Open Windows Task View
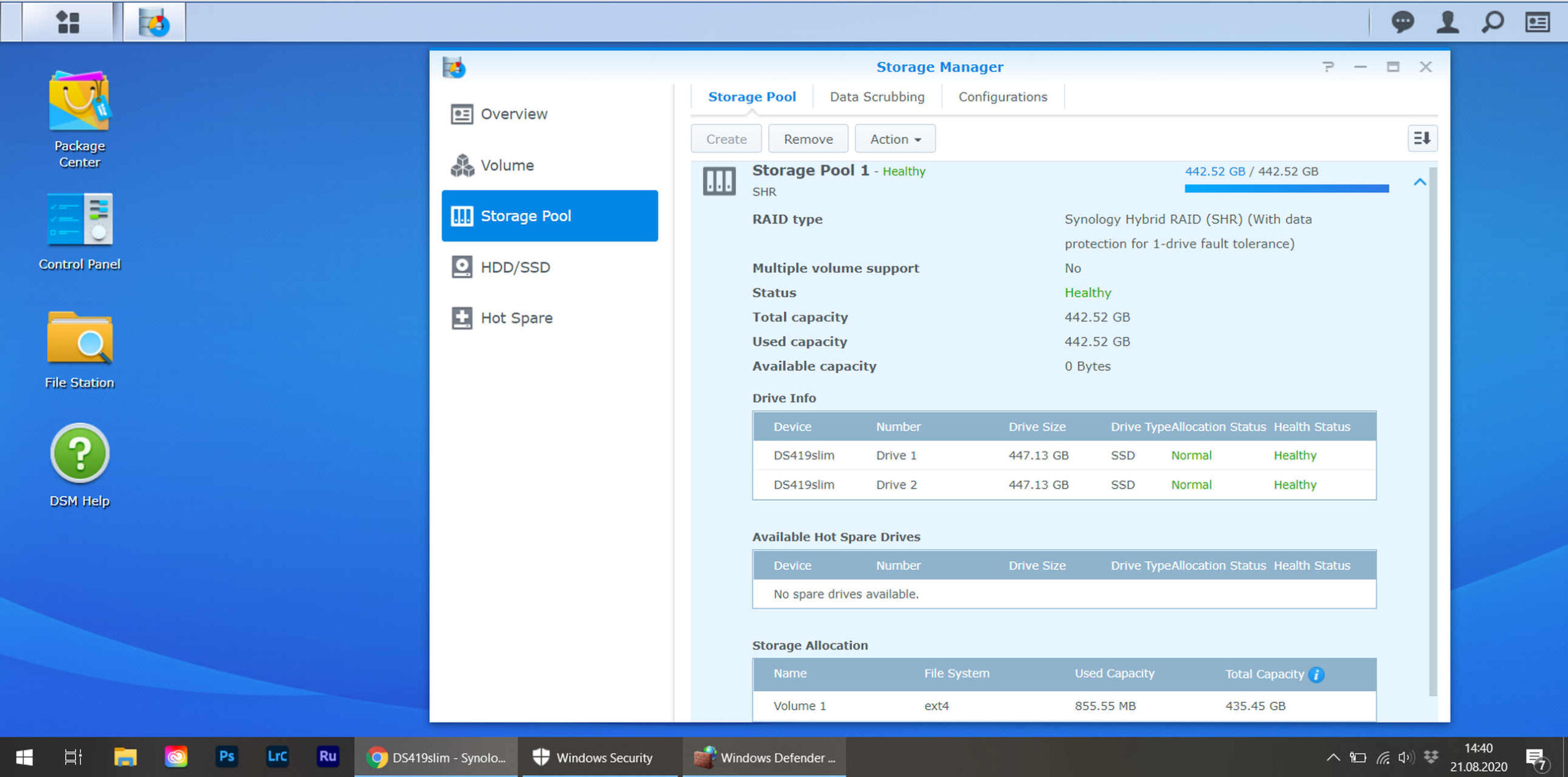The image size is (1568, 777). click(x=73, y=757)
